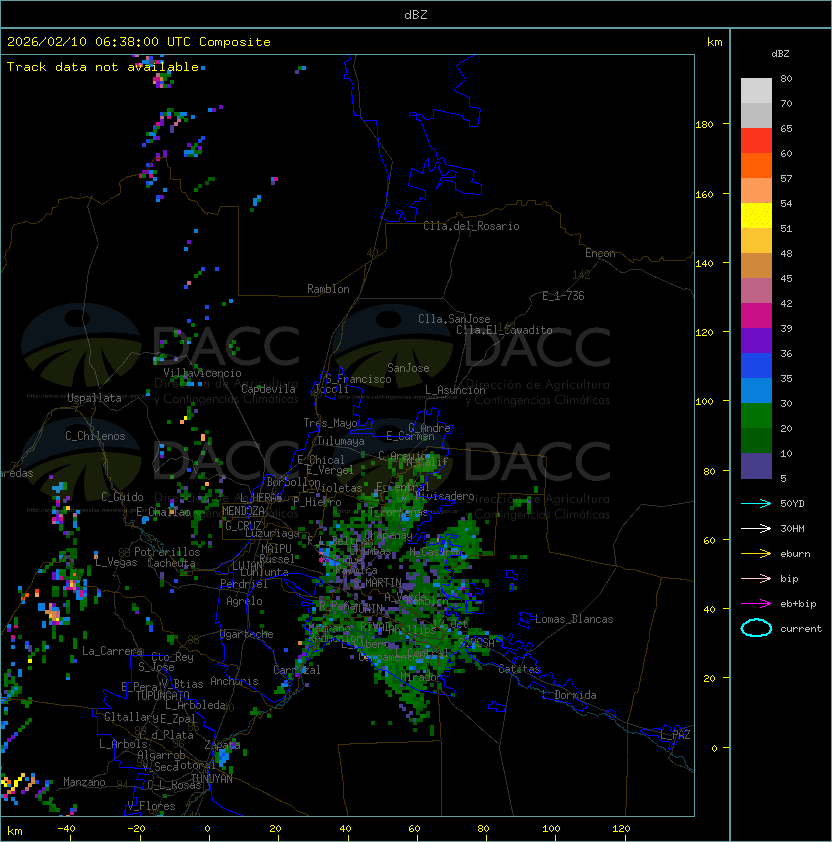The width and height of the screenshot is (832, 842).
Task: Click the La_Carrera label
Action: point(113,651)
